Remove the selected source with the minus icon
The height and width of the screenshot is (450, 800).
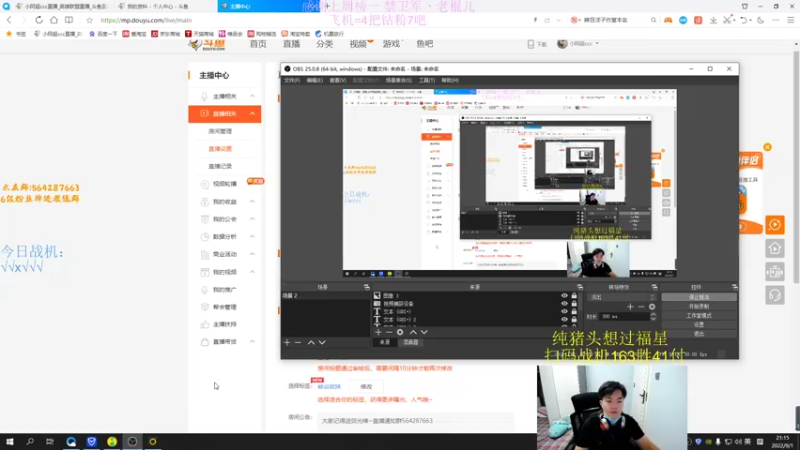click(389, 332)
